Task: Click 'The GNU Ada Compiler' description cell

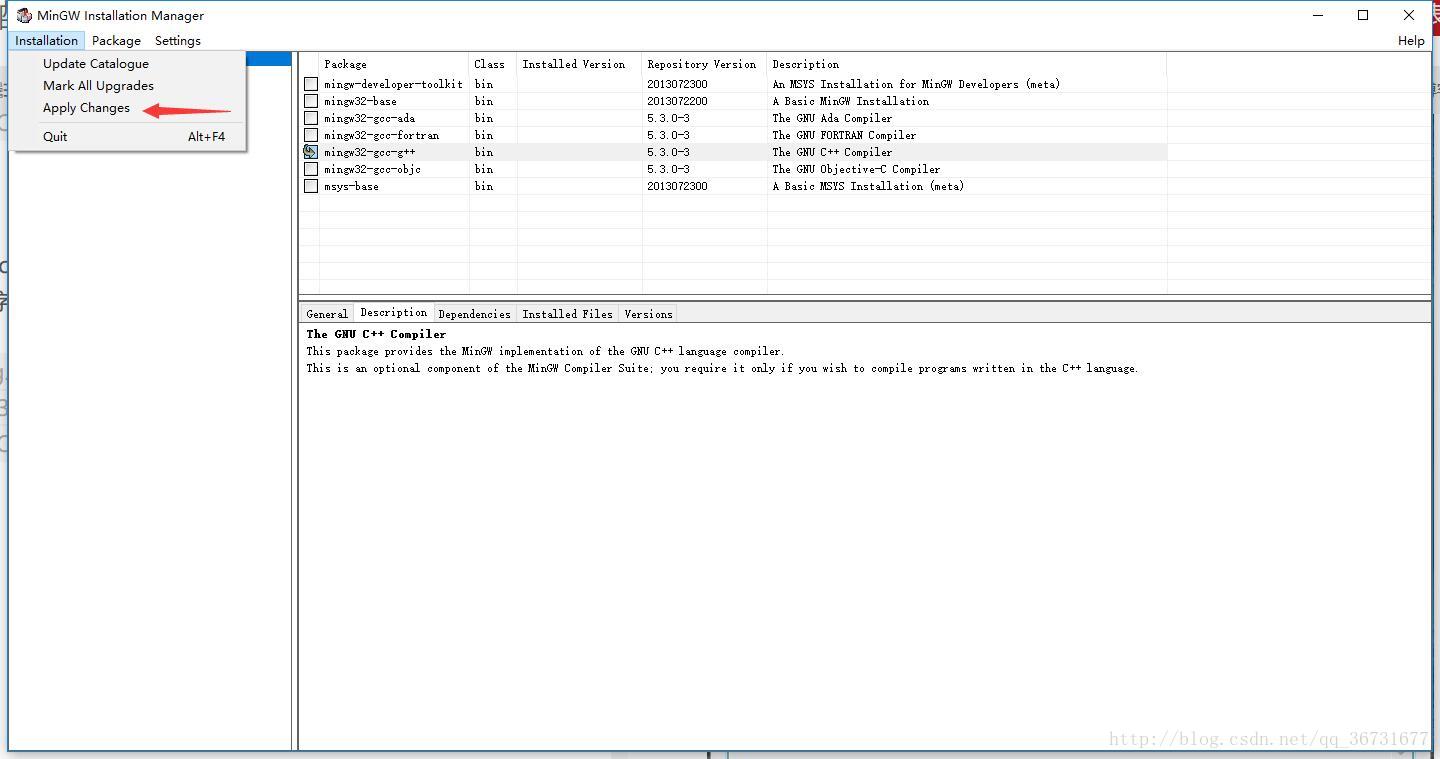Action: 832,118
